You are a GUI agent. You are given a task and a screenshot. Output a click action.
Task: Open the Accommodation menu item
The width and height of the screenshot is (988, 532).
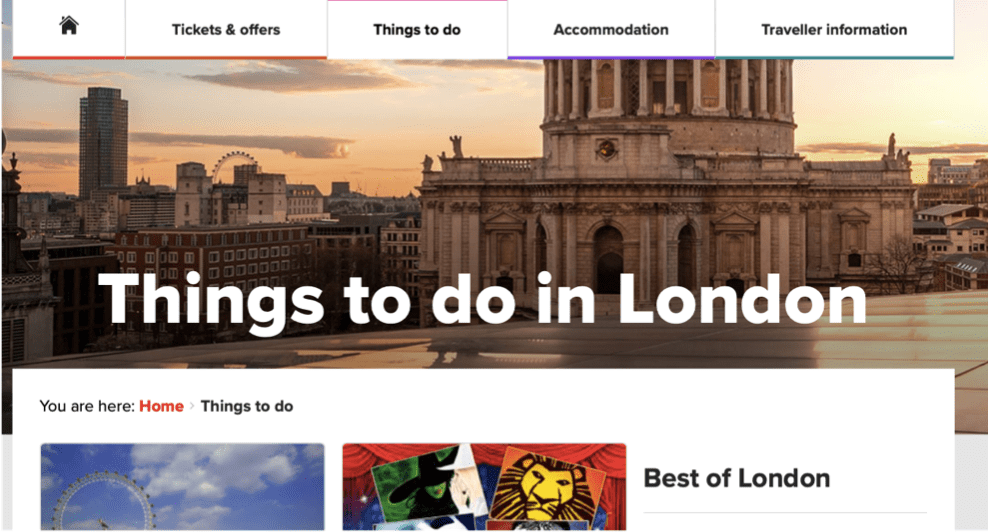(611, 30)
